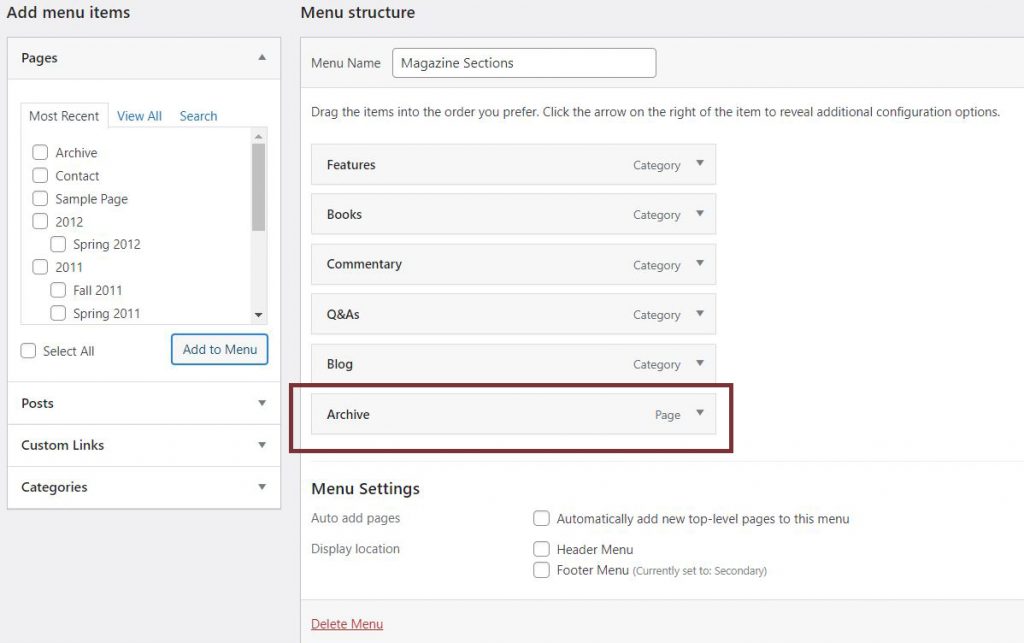Click the Add to Menu button

pos(219,349)
